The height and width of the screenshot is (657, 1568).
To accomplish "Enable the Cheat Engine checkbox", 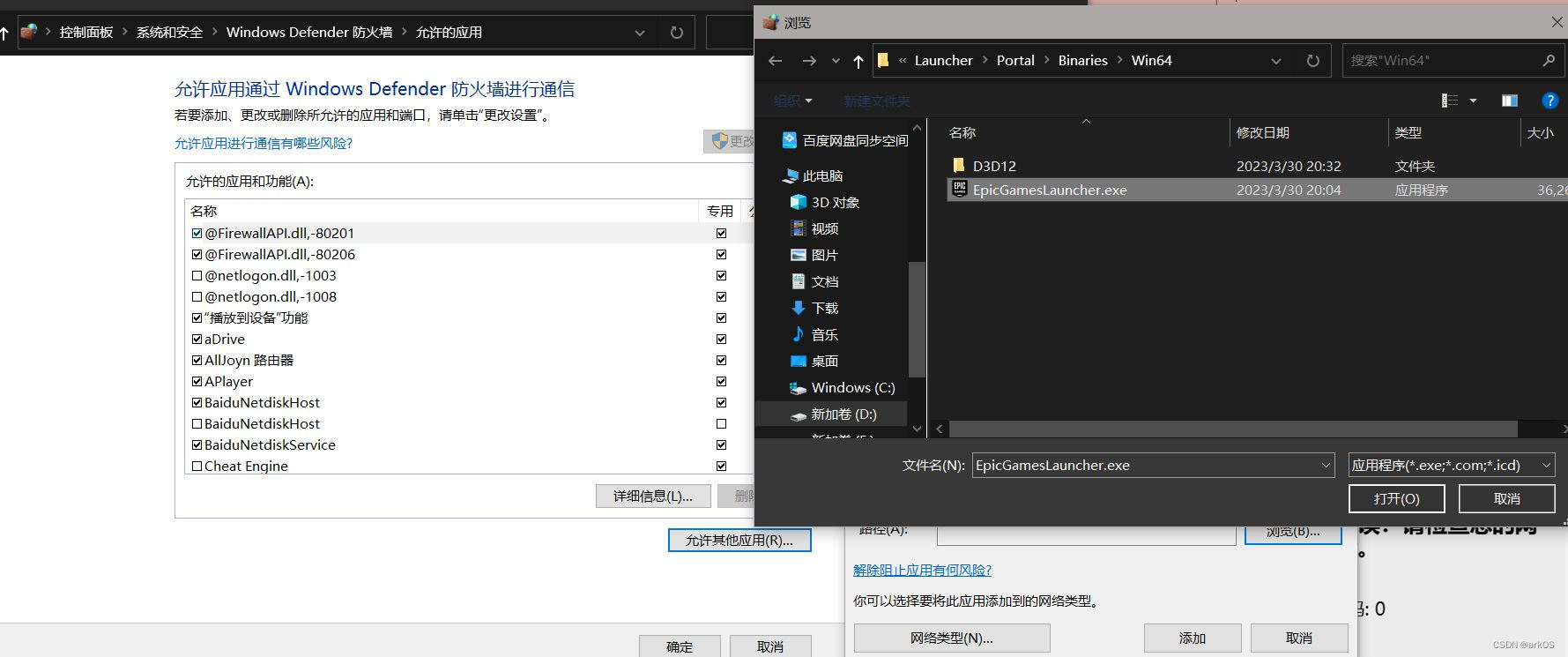I will tap(197, 466).
